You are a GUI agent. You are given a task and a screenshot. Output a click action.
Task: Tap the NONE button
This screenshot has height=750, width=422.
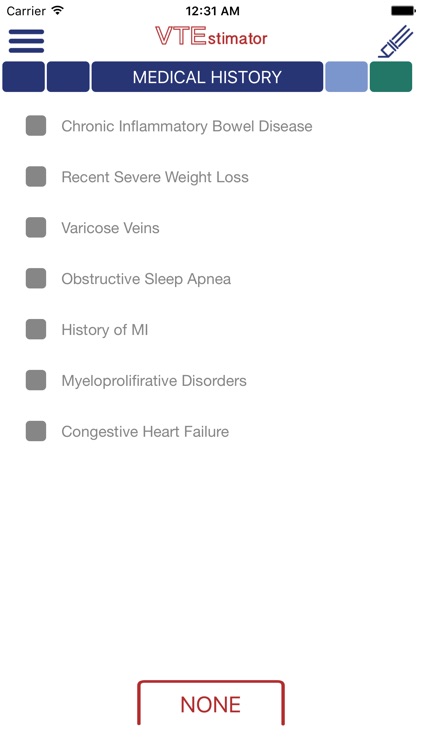click(211, 704)
